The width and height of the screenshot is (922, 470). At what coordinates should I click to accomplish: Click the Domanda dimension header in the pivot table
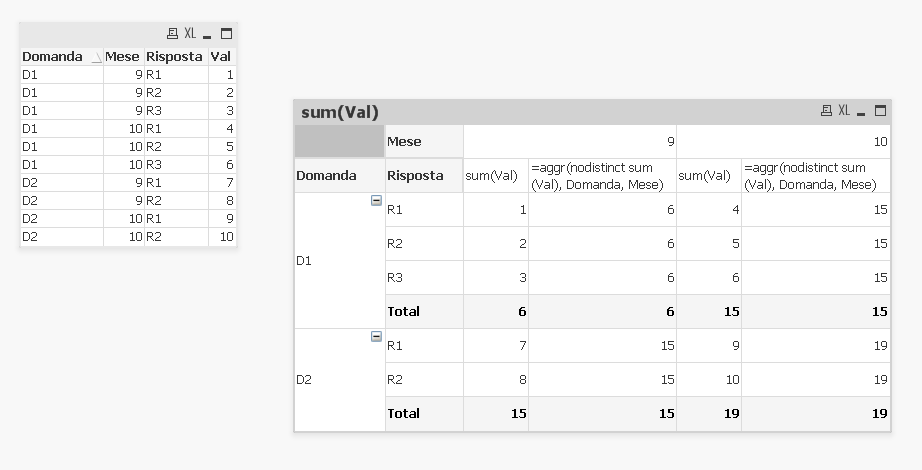click(x=326, y=175)
